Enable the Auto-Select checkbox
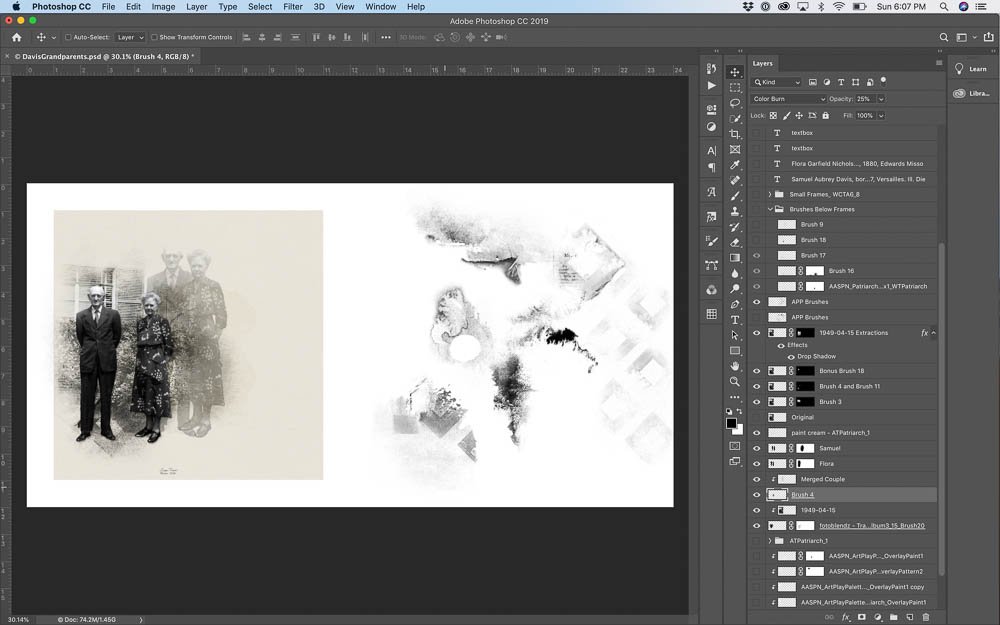Image resolution: width=1000 pixels, height=625 pixels. (68, 37)
